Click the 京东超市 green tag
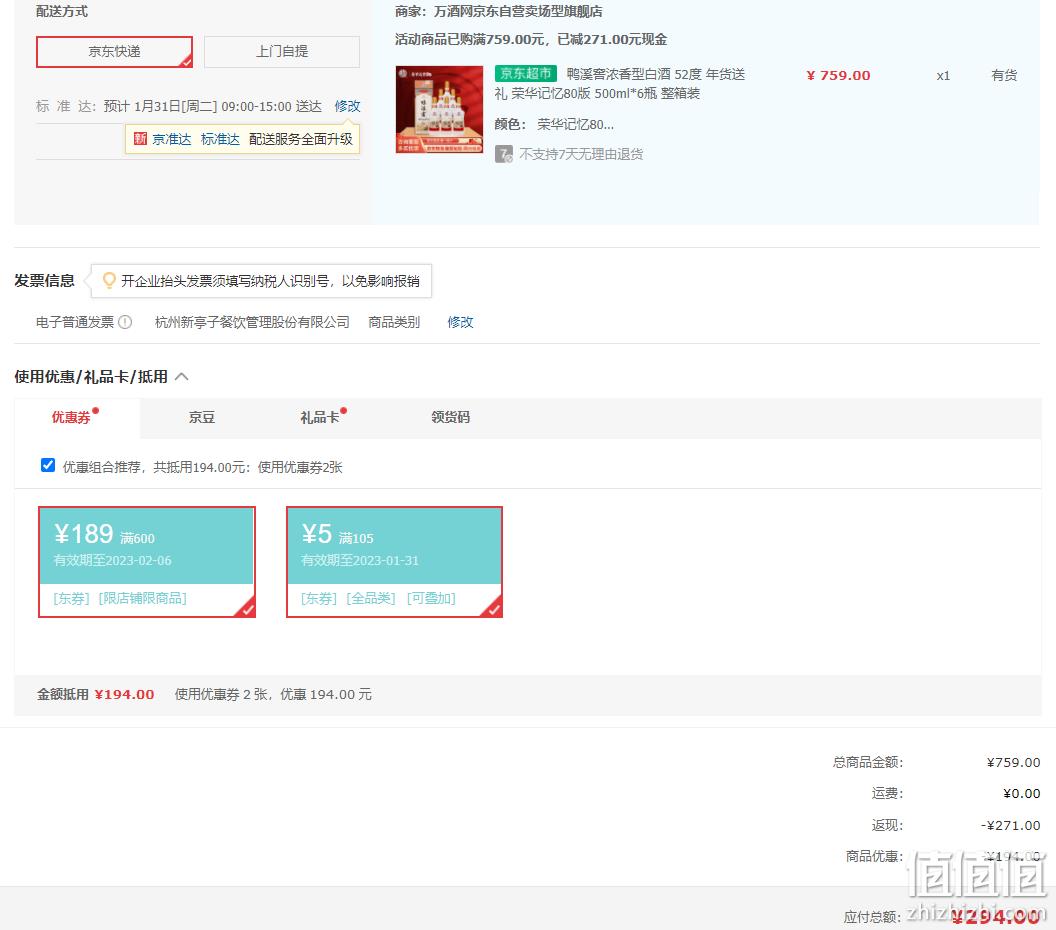The height and width of the screenshot is (930, 1056). point(525,73)
